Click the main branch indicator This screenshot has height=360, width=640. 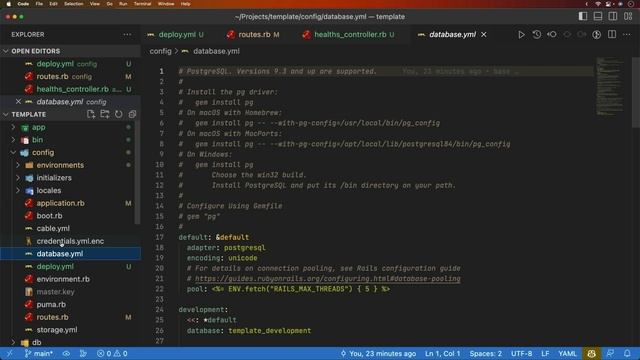point(39,353)
